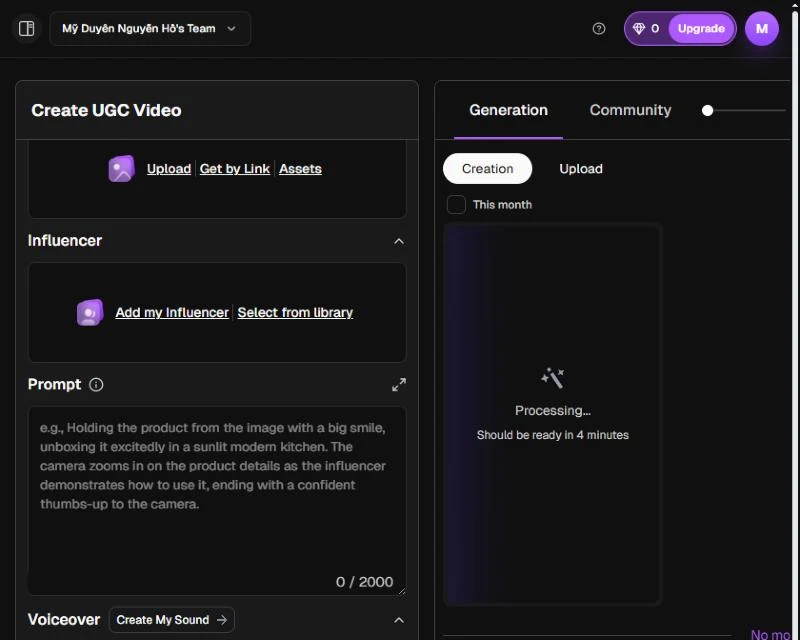800x640 pixels.
Task: Adjust the thumbnail size slider handle
Action: click(x=707, y=110)
